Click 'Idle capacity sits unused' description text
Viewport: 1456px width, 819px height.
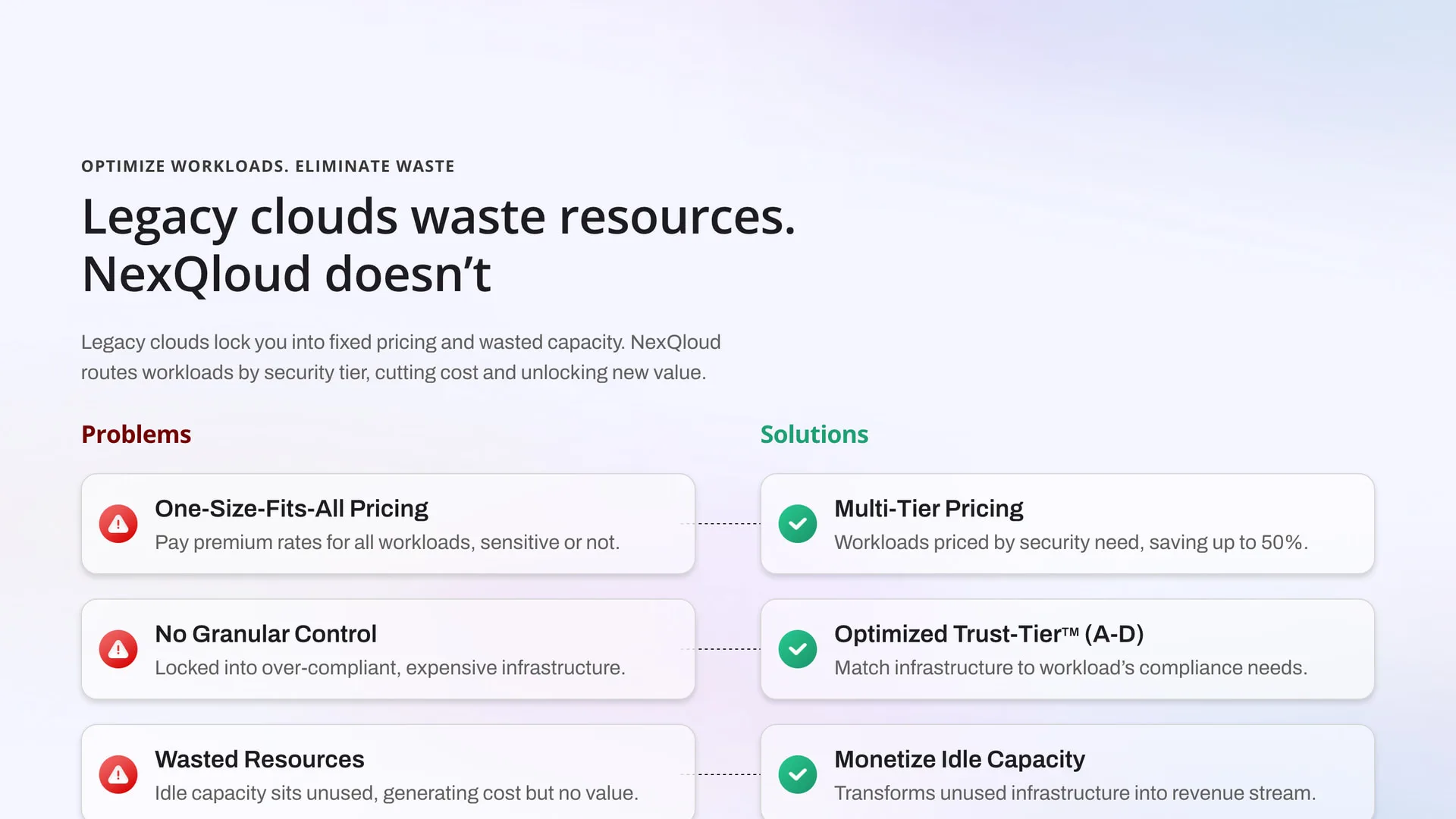pyautogui.click(x=396, y=793)
